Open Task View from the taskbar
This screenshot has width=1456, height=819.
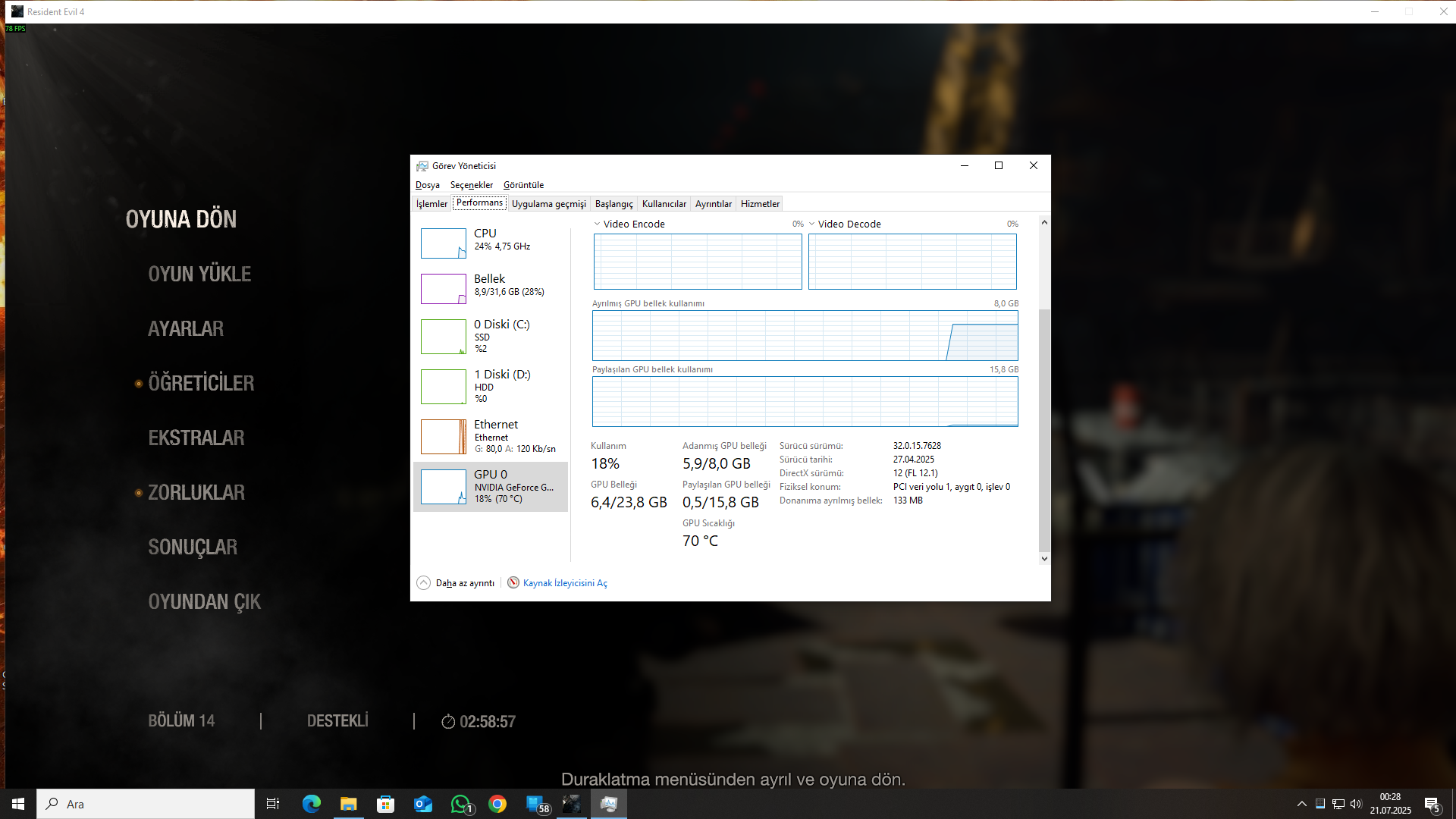click(273, 804)
